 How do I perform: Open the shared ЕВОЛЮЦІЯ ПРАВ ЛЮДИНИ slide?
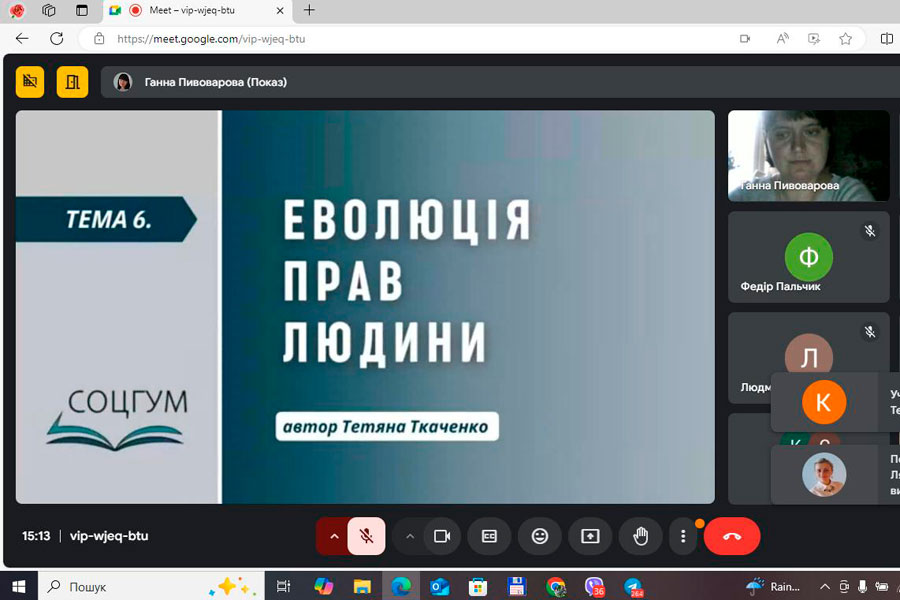click(365, 307)
